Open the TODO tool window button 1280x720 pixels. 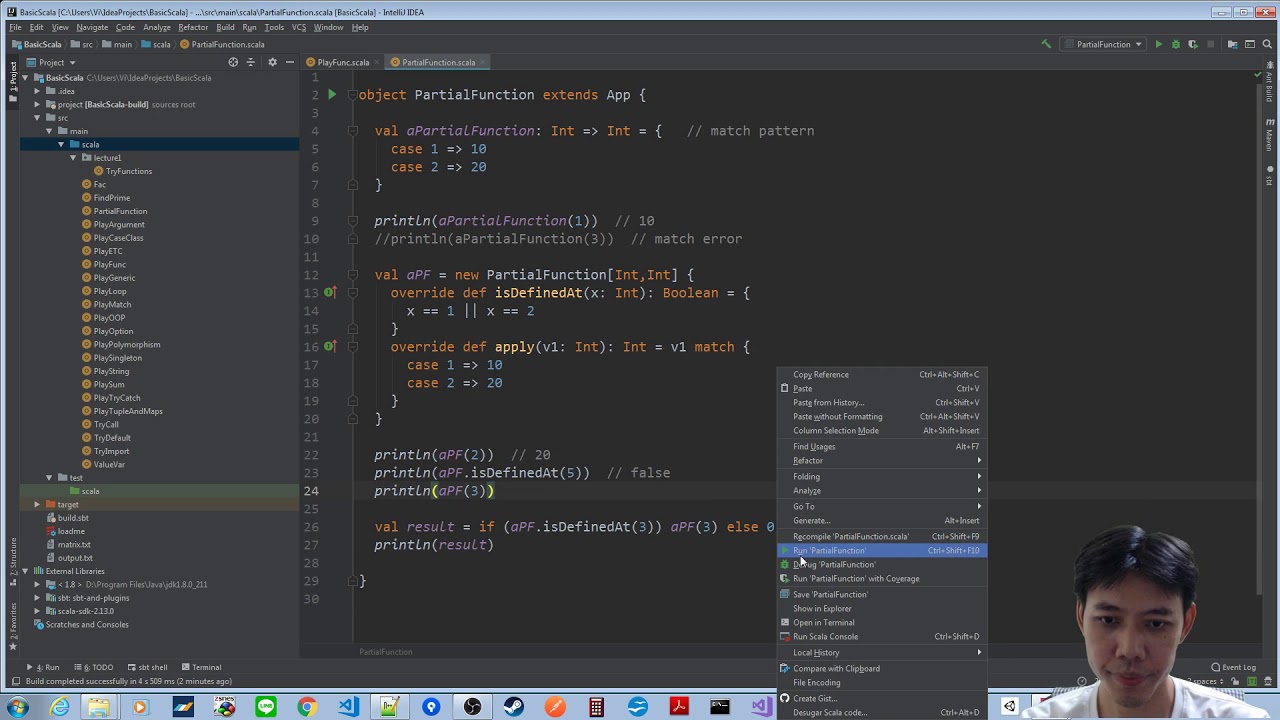pyautogui.click(x=94, y=667)
